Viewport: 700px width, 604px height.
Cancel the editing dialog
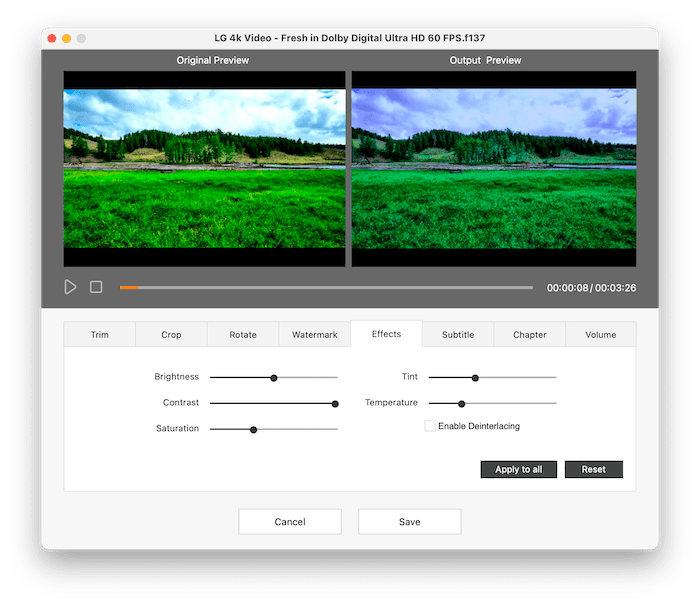coord(290,522)
